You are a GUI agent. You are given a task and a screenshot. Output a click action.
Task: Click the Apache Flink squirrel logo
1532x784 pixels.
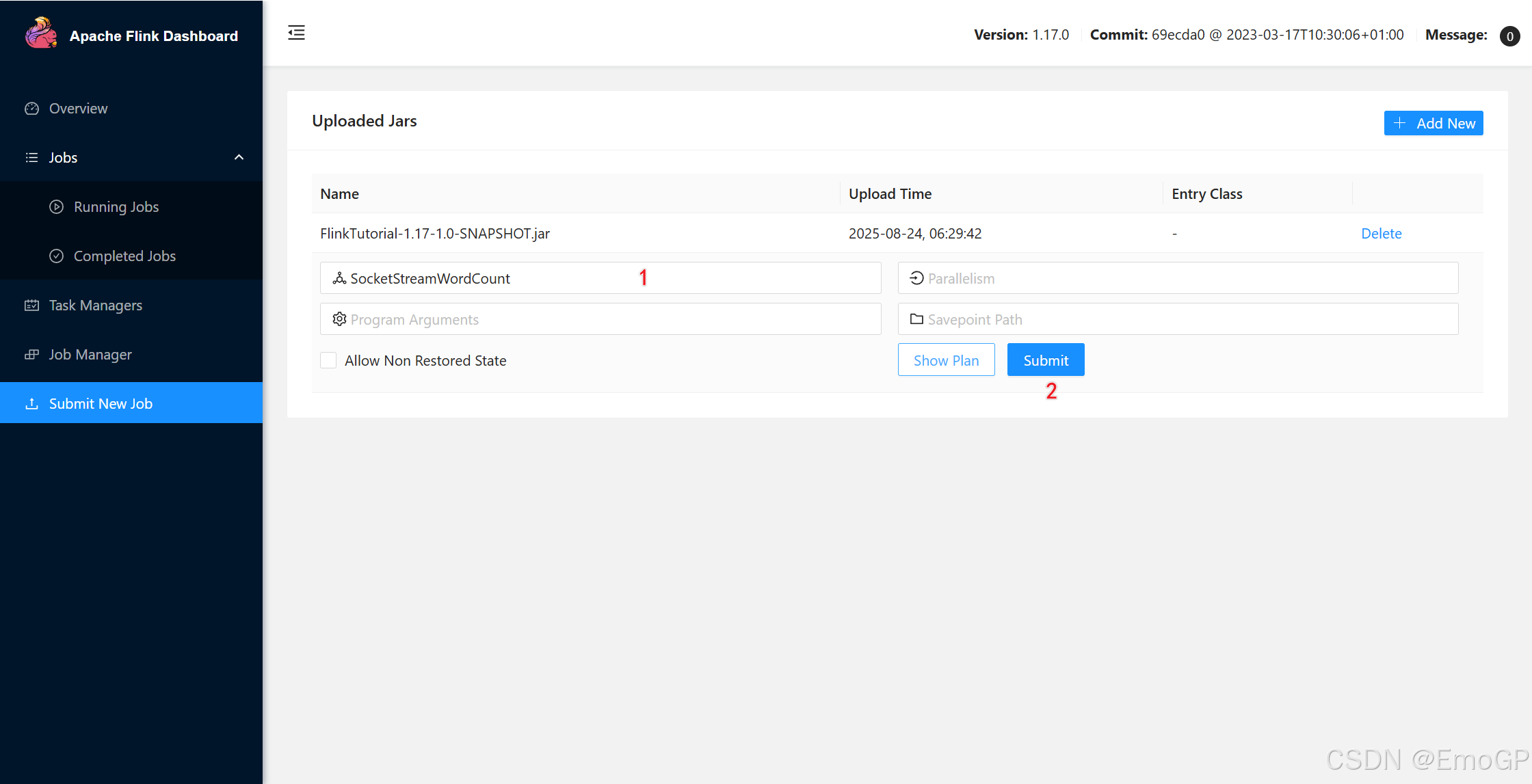click(x=41, y=33)
